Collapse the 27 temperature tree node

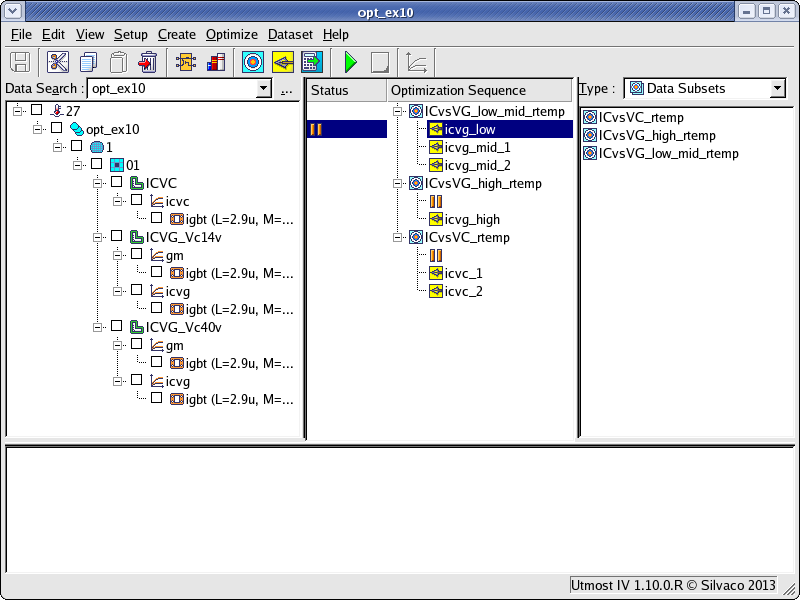17,111
